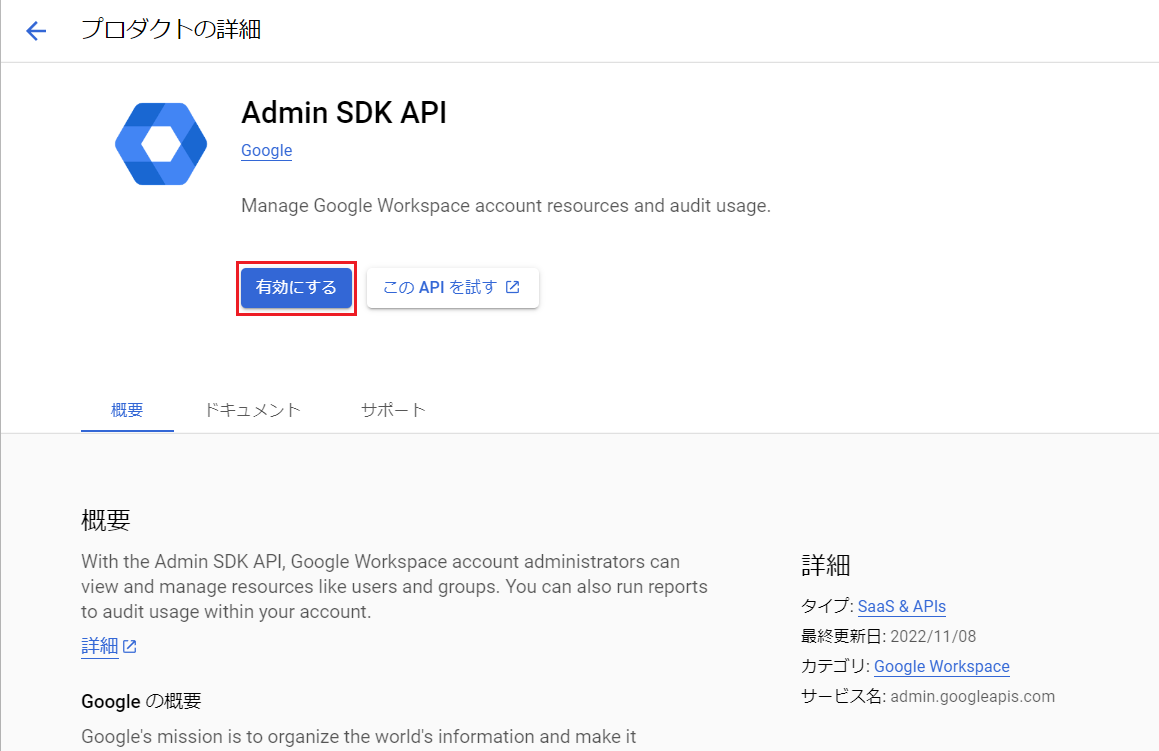The image size is (1159, 751).
Task: Open the 詳細 link under the overview
Action: point(100,646)
